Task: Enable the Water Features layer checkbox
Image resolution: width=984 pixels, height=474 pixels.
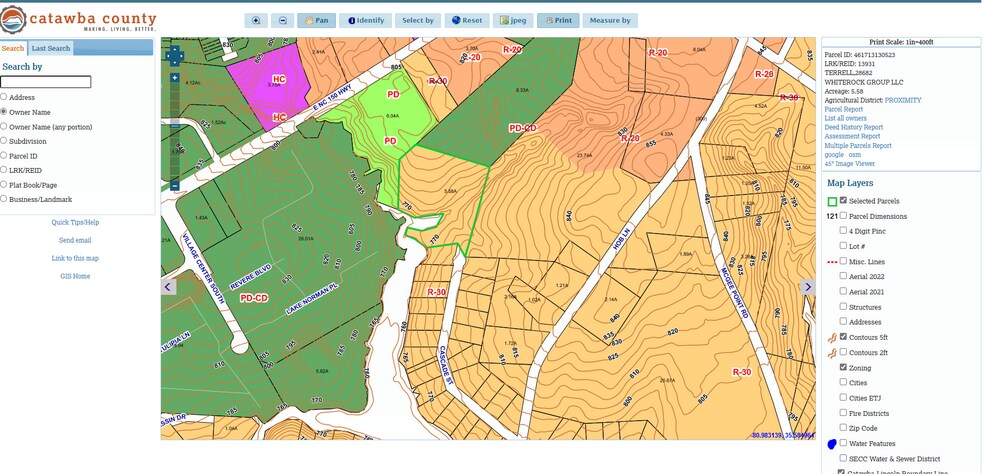Action: pos(845,442)
